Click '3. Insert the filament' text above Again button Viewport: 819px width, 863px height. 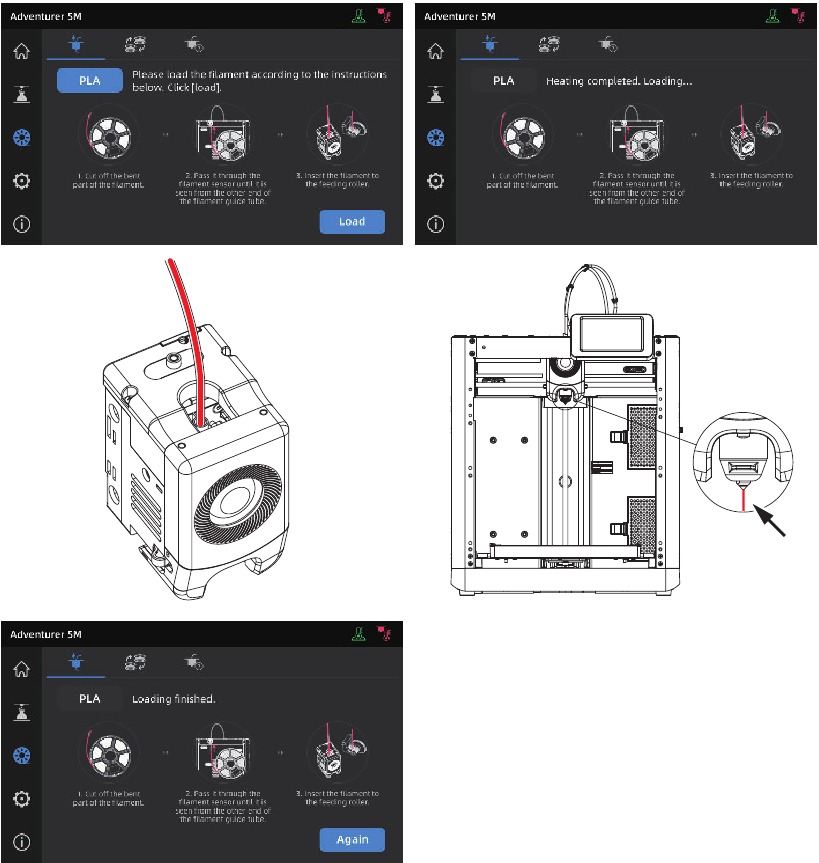pos(337,798)
